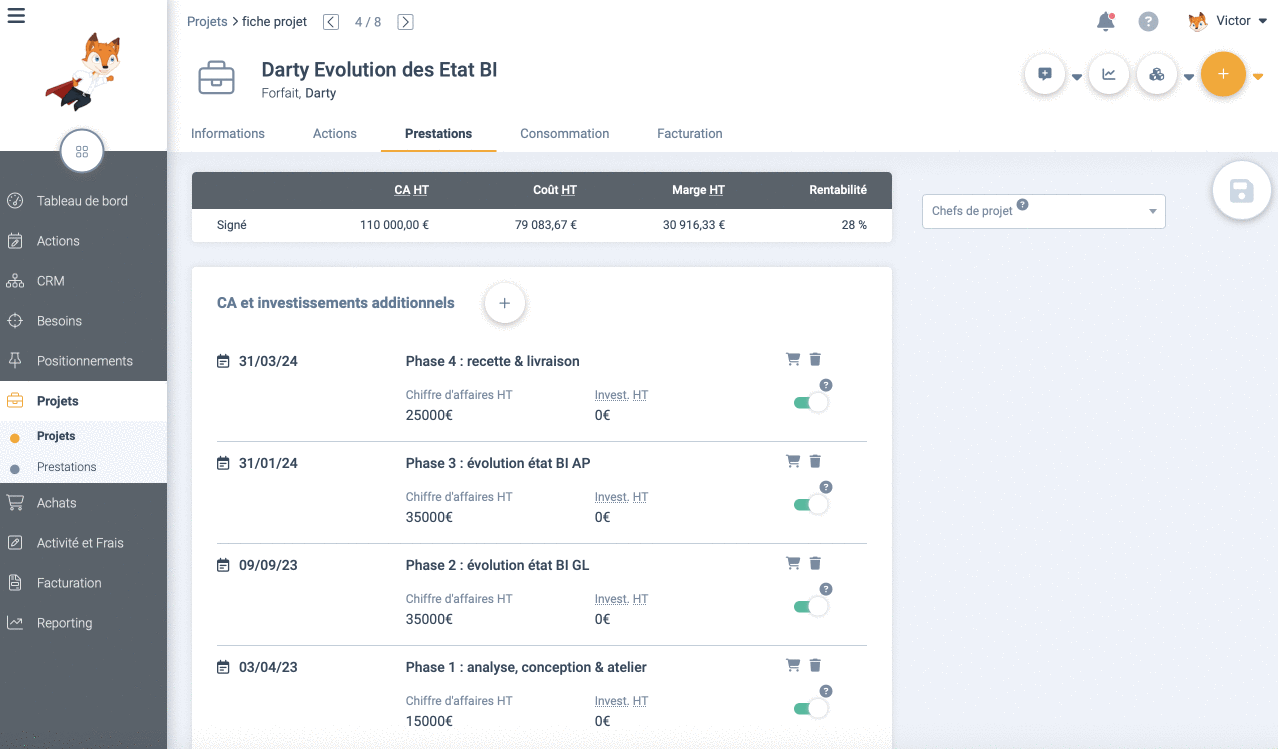Open the Victor user menu

tap(1228, 21)
